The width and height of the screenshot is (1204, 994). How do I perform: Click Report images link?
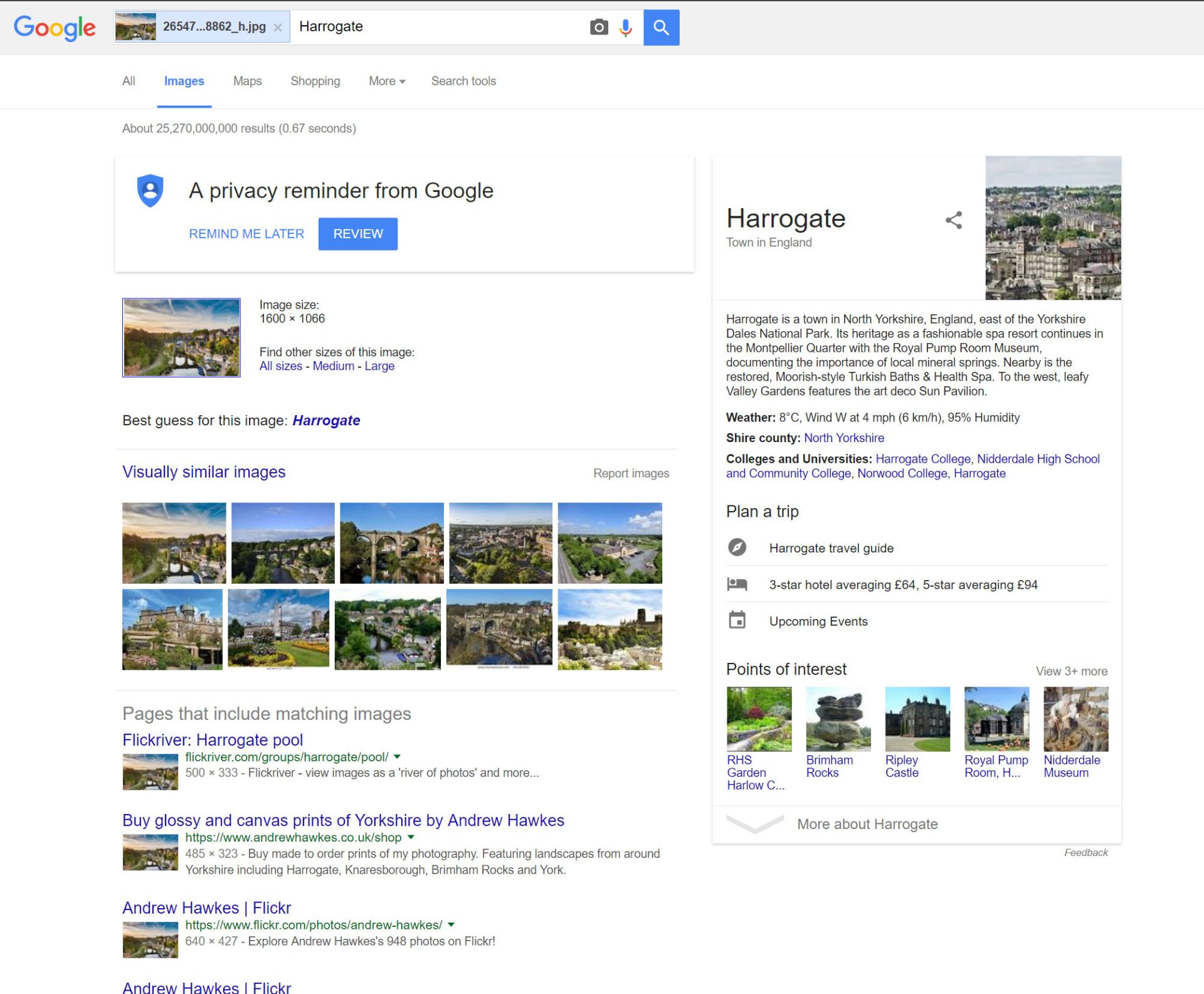coord(631,473)
